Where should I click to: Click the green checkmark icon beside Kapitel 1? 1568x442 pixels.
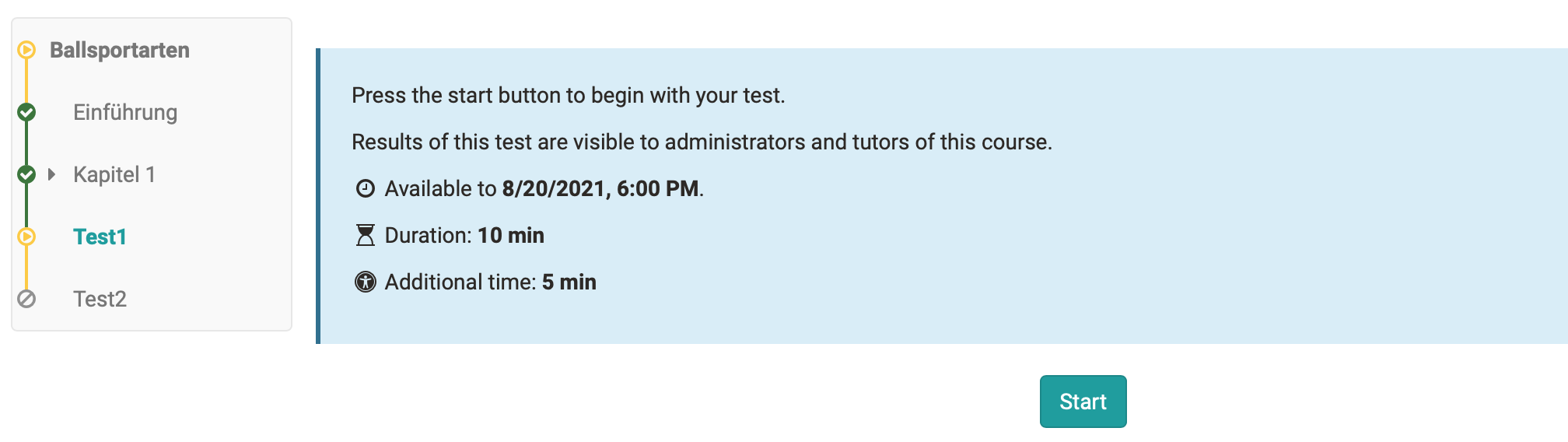(x=26, y=174)
